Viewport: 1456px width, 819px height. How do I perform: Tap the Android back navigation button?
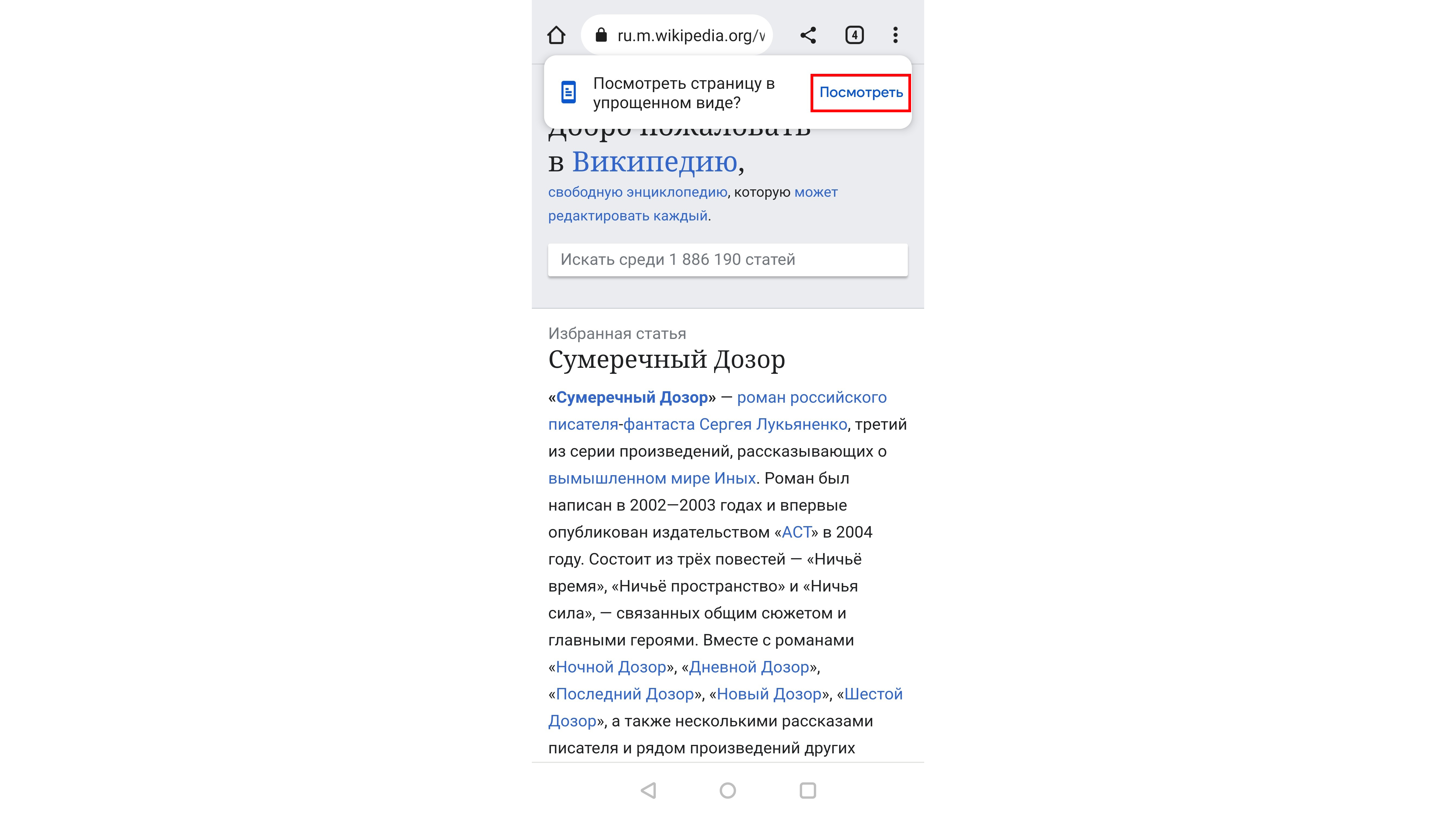648,790
